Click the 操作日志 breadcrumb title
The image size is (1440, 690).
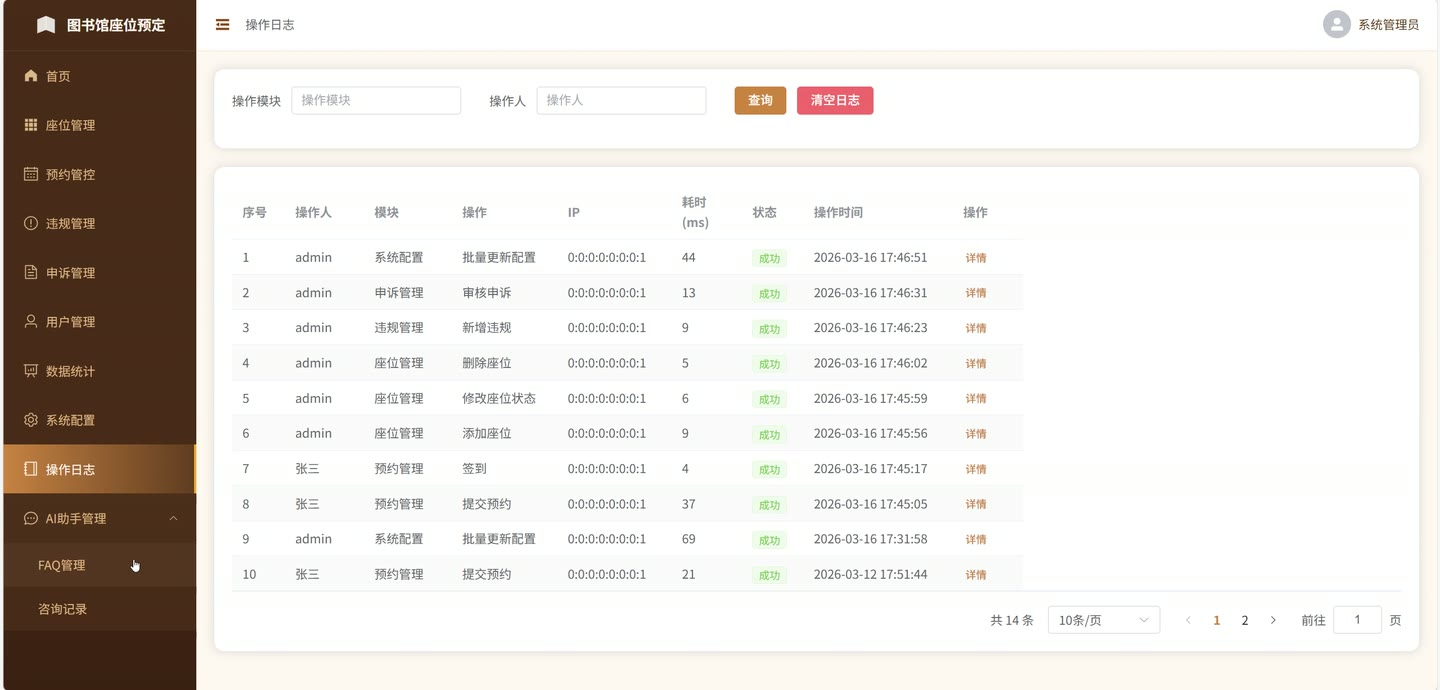click(270, 24)
